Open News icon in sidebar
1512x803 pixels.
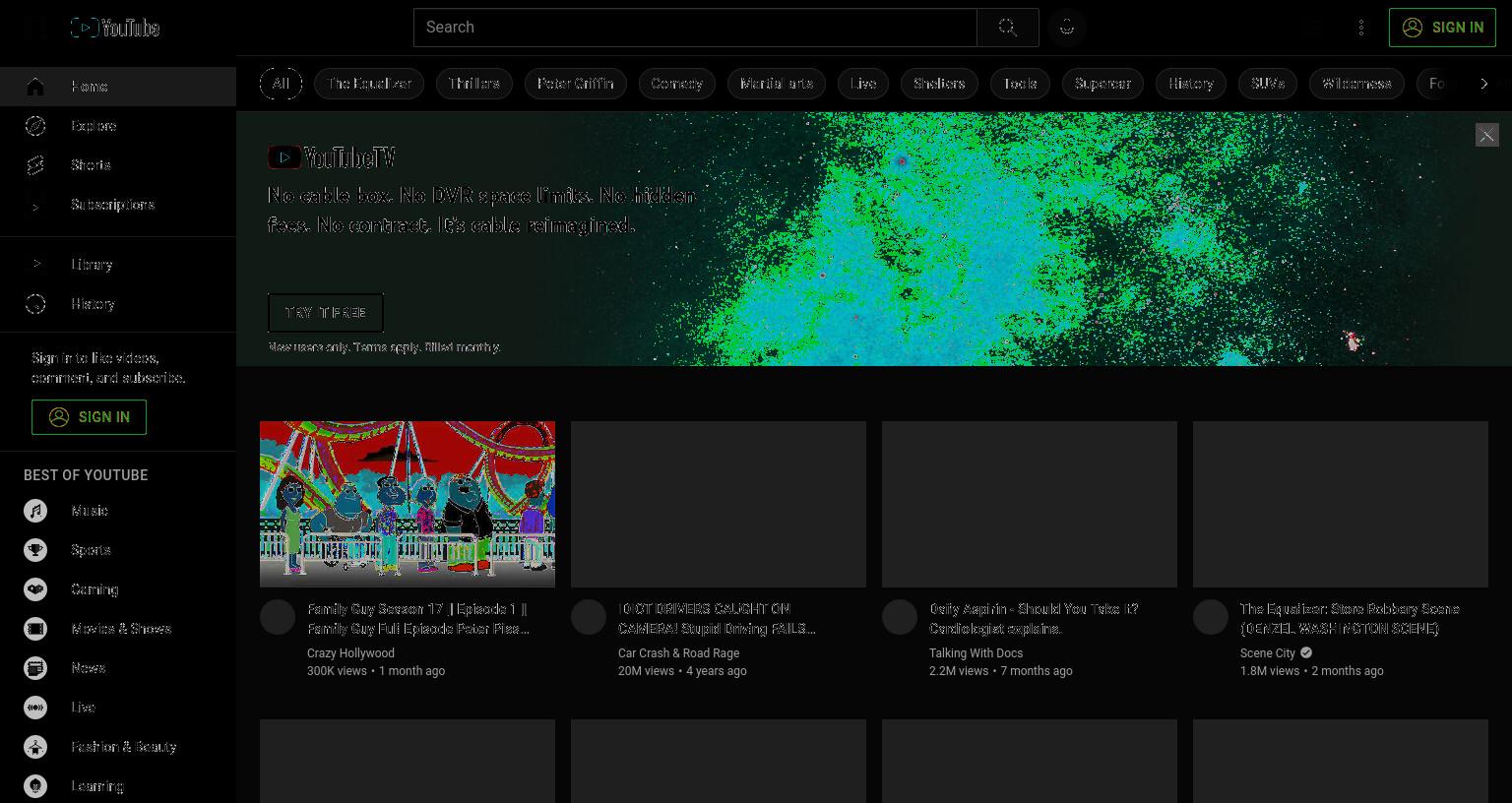[x=35, y=668]
